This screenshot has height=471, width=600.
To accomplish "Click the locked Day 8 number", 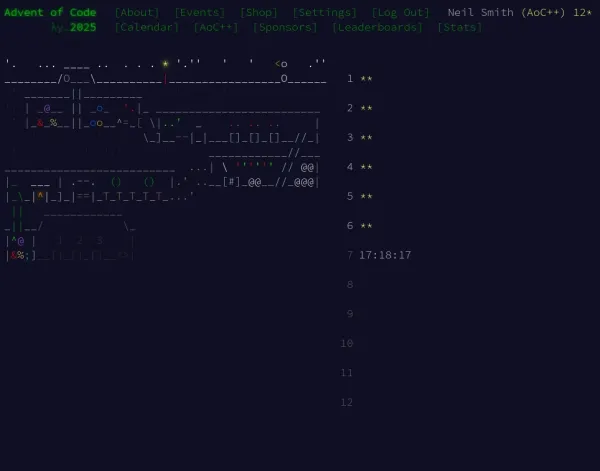I will [350, 285].
